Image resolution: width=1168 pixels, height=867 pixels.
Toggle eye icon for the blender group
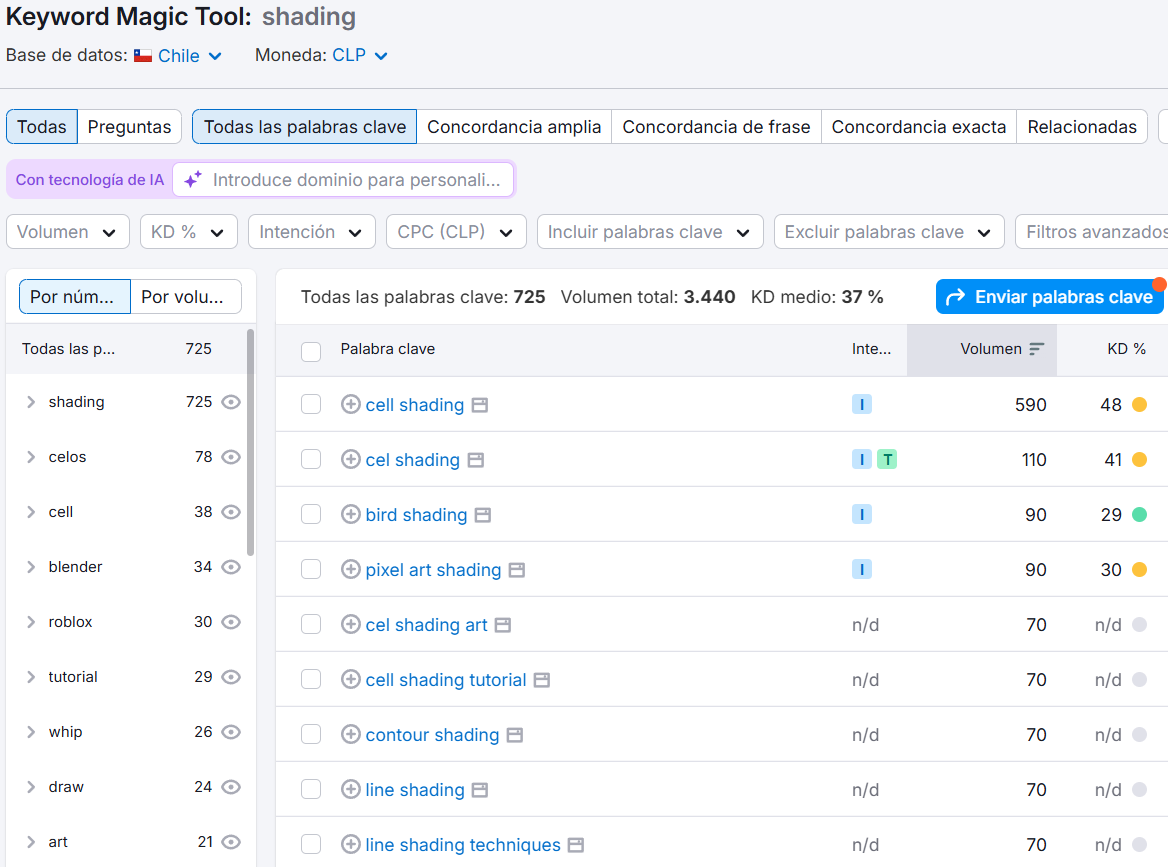231,567
